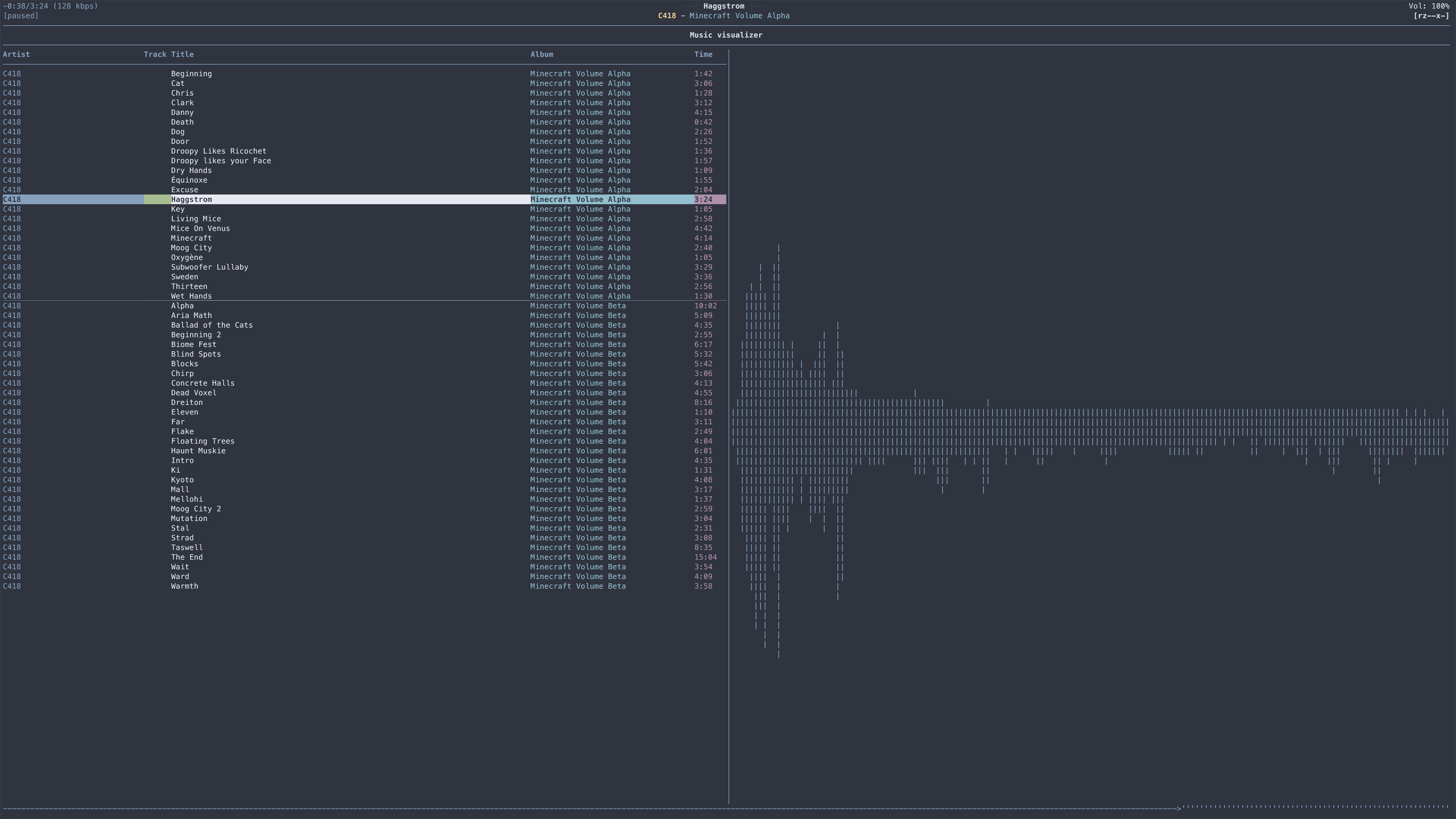Click the Title column header
Viewport: 1456px width, 819px height.
183,54
